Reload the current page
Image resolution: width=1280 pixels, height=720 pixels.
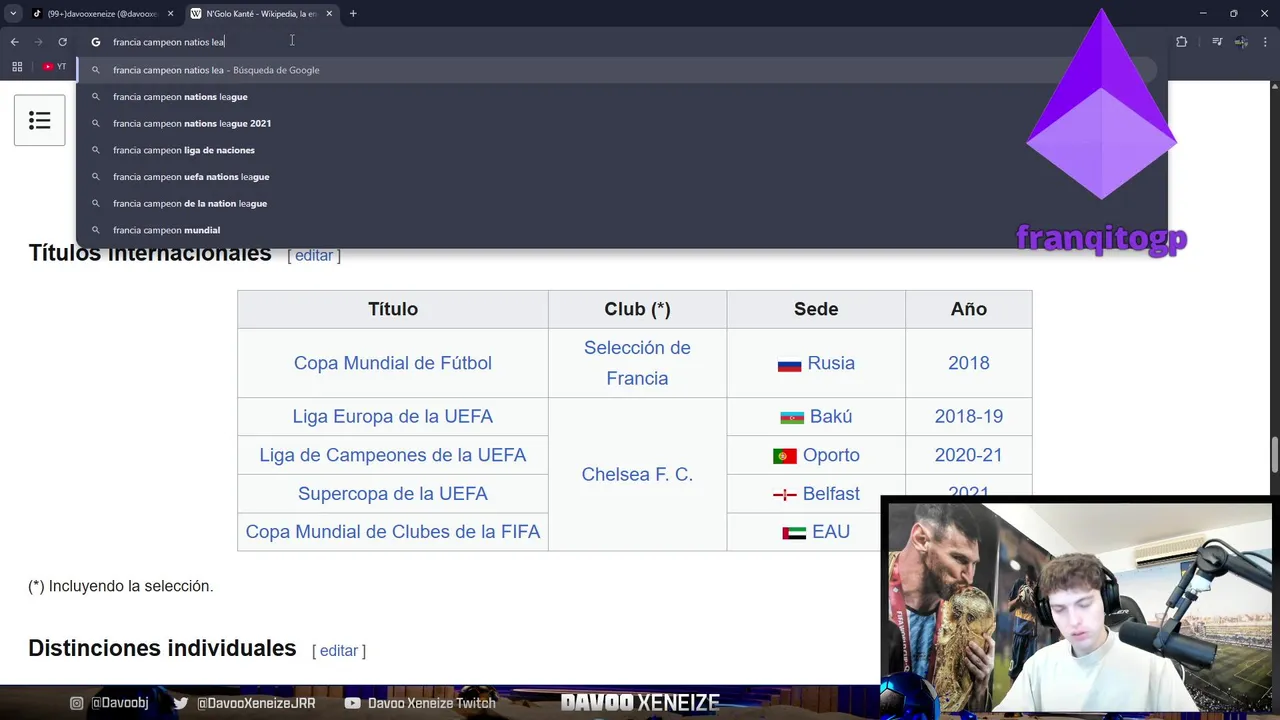[x=62, y=42]
